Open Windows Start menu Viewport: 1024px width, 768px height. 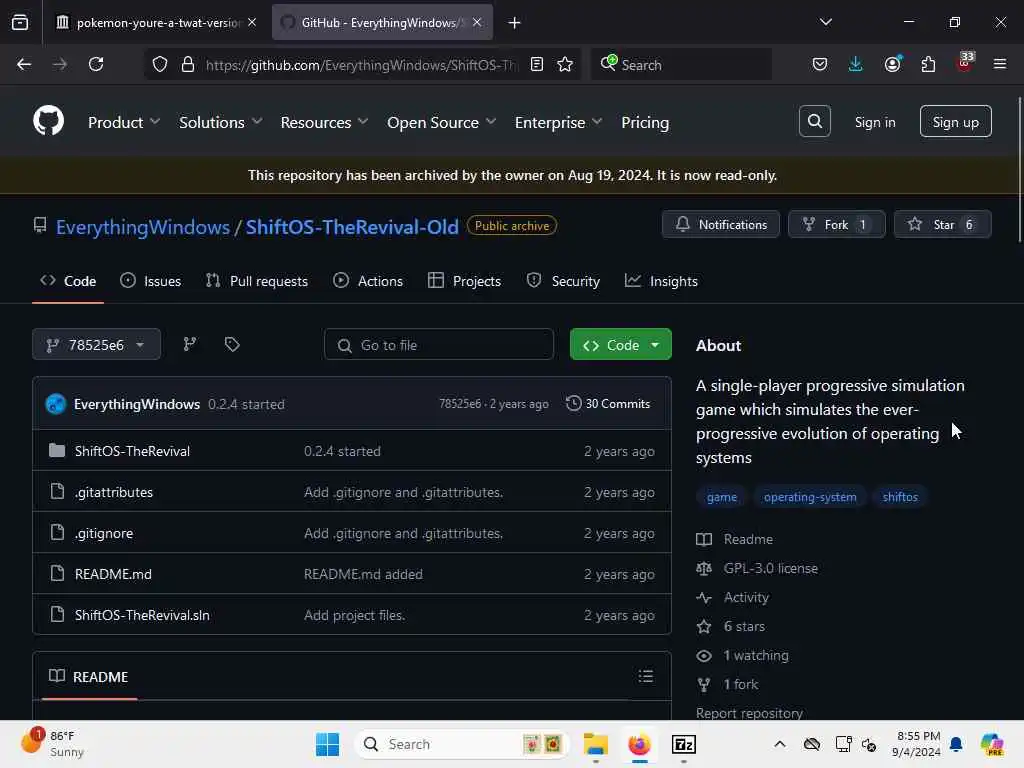(x=327, y=744)
